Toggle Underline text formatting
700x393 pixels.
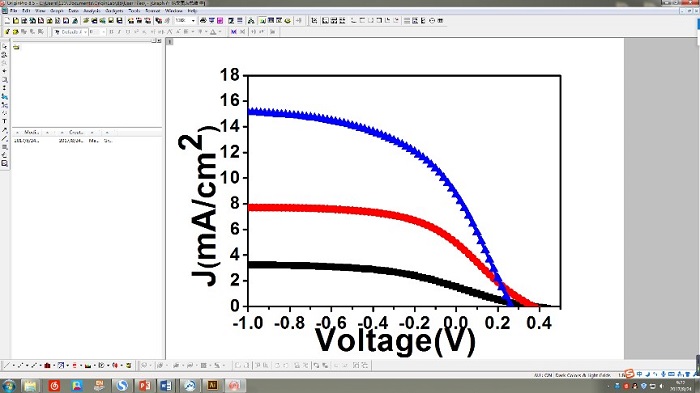tap(128, 32)
